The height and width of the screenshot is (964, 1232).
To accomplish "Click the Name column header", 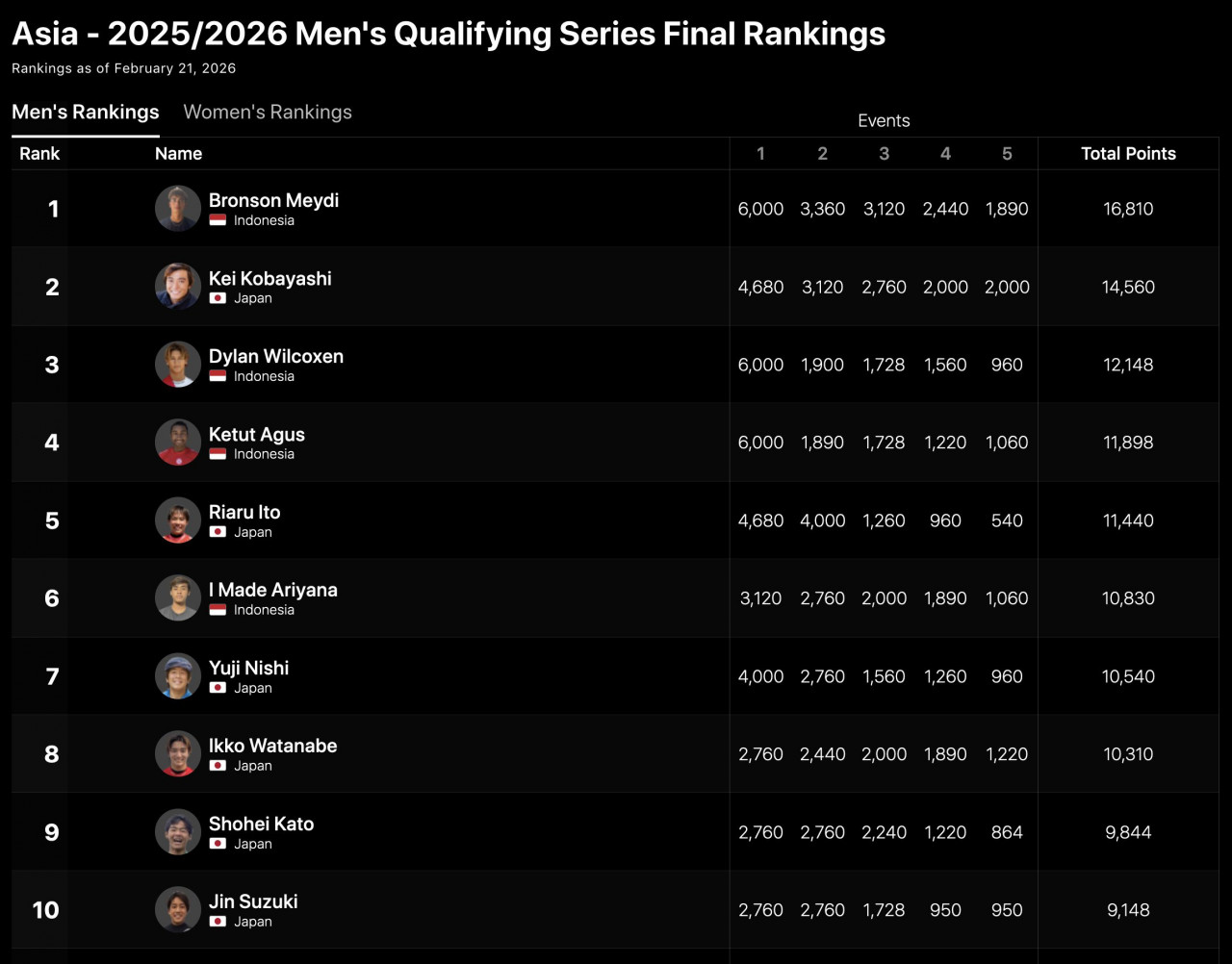I will click(x=178, y=154).
